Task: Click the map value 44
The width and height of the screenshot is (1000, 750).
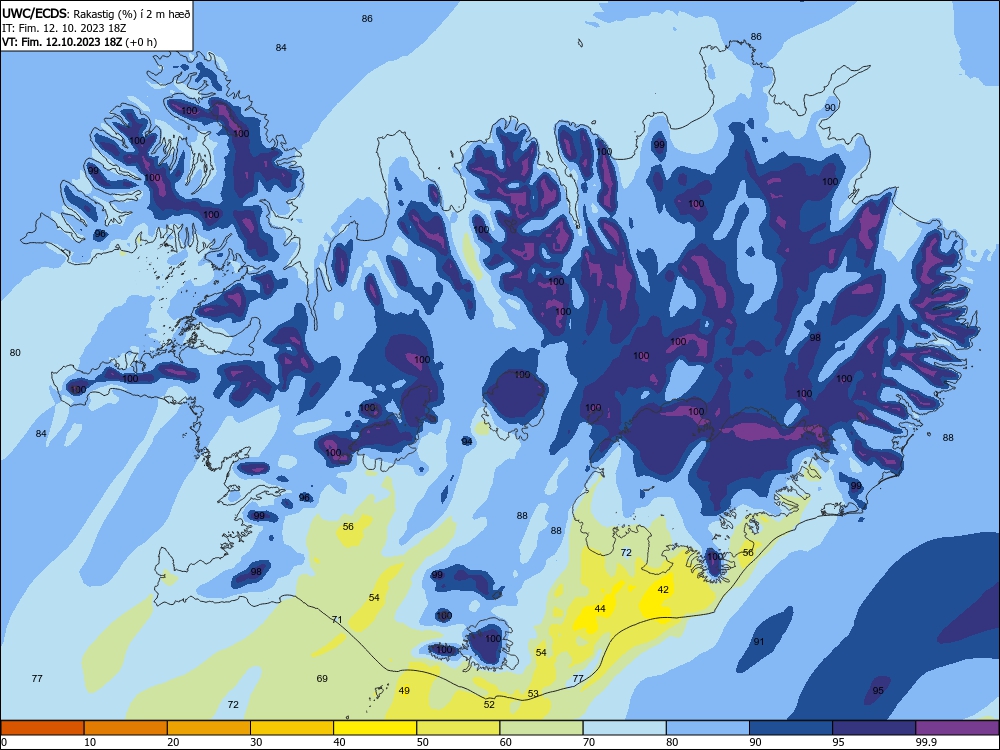Action: [600, 608]
